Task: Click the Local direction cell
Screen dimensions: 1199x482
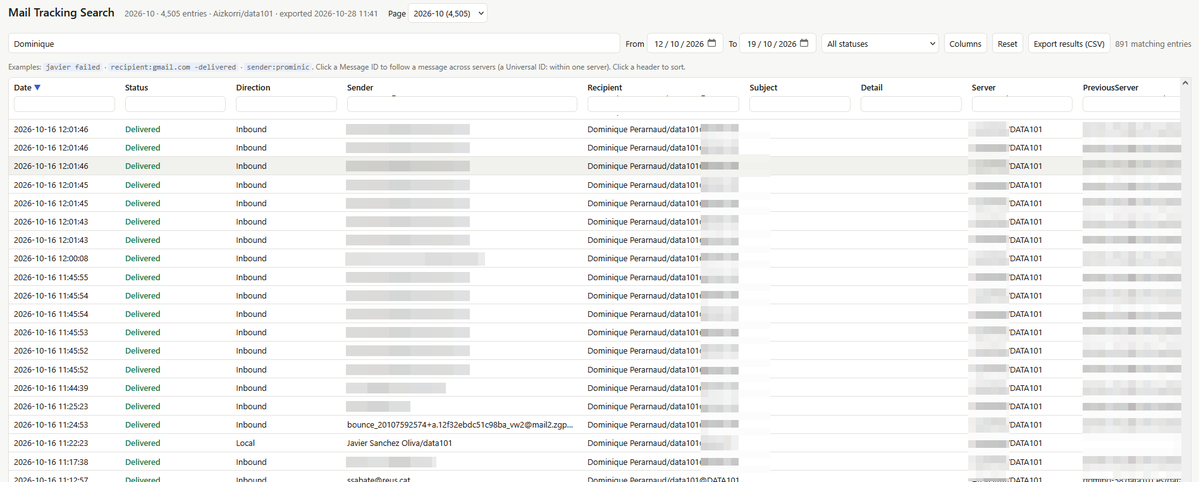Action: tap(245, 443)
